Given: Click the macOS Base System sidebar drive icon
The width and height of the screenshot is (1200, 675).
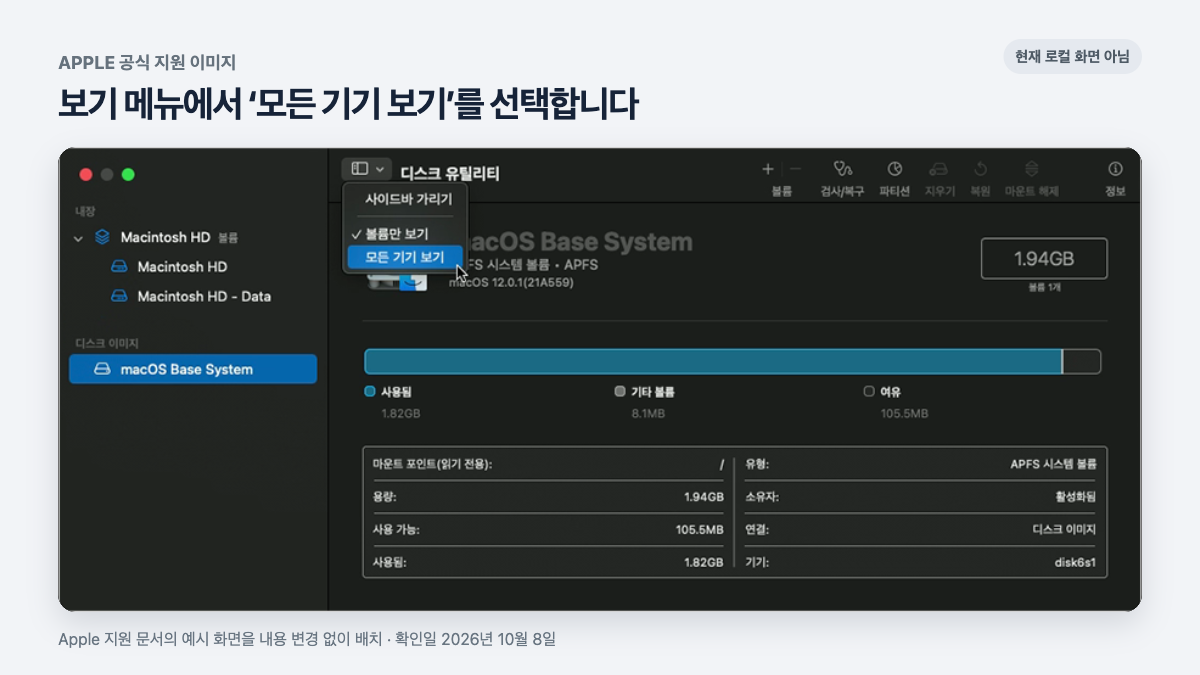Looking at the screenshot, I should (102, 369).
